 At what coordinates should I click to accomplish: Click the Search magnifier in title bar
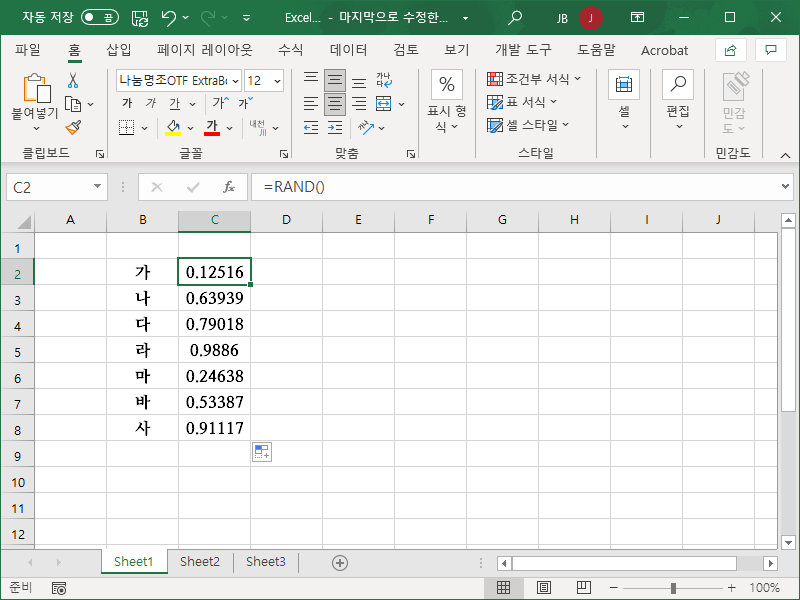coord(515,17)
